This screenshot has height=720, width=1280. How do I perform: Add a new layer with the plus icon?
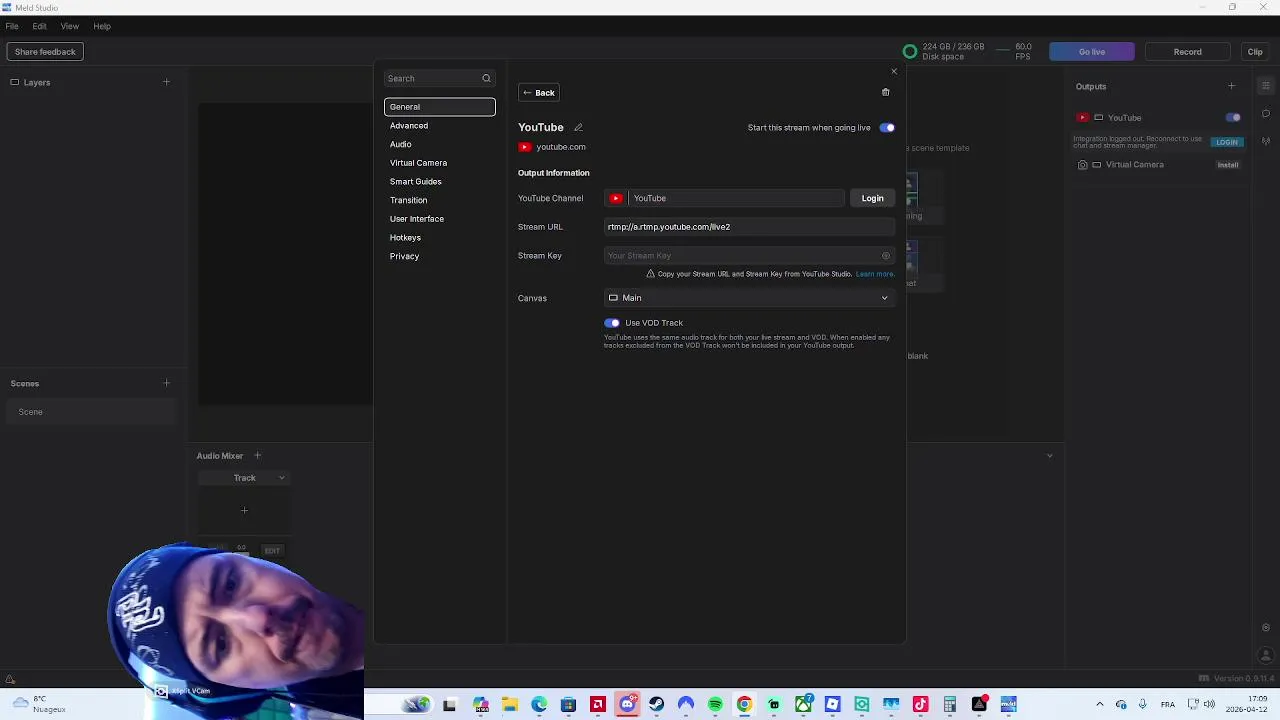click(x=166, y=82)
